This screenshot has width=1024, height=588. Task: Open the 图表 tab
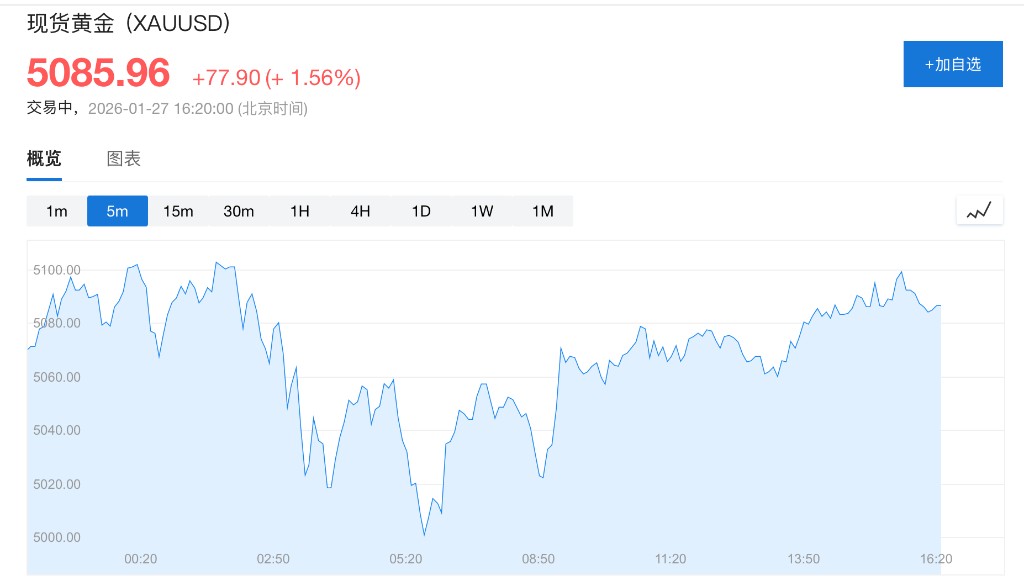[x=124, y=158]
